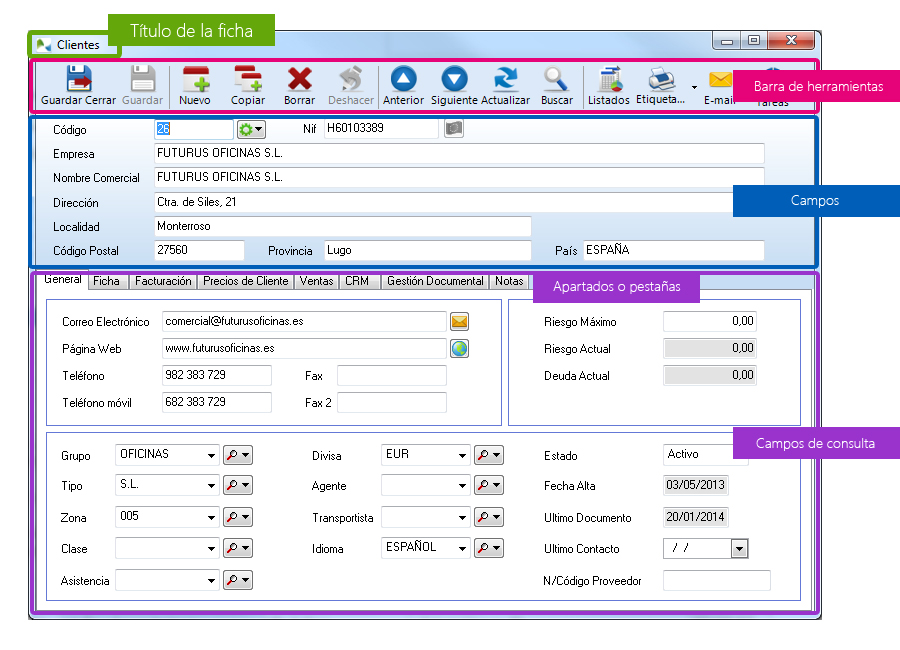Expand the Idioma combo box

pos(460,548)
